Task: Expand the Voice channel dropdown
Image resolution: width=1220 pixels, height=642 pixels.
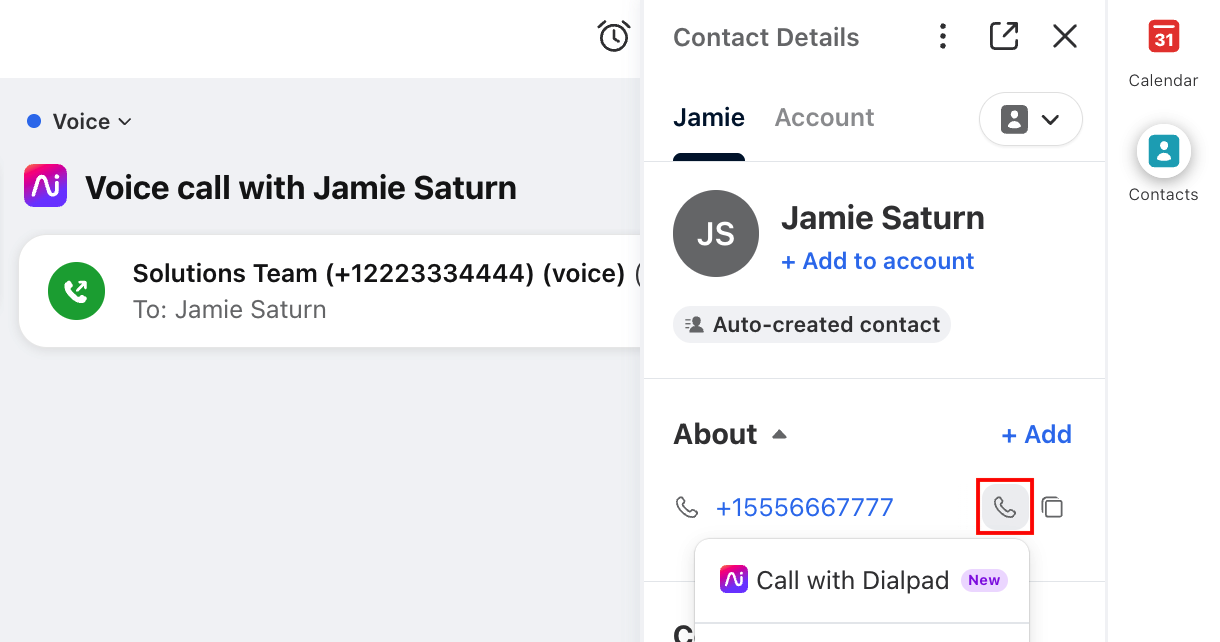Action: (80, 121)
